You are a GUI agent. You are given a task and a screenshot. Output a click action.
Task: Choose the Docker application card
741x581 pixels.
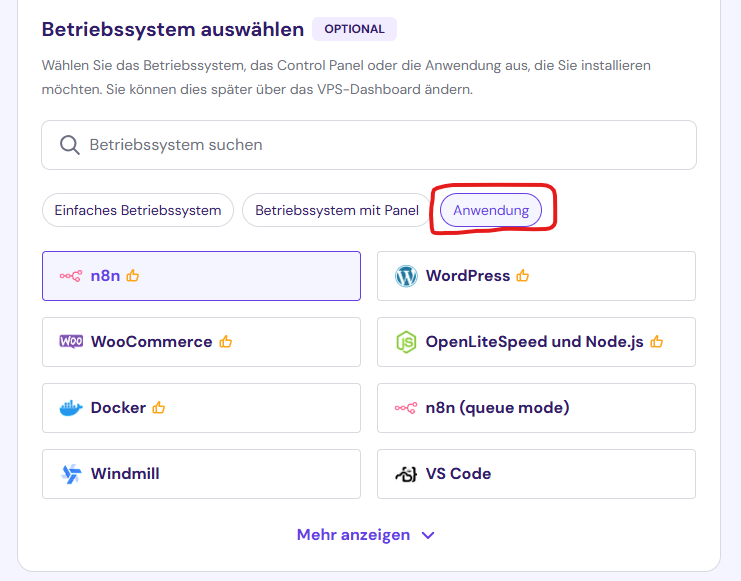[200, 408]
